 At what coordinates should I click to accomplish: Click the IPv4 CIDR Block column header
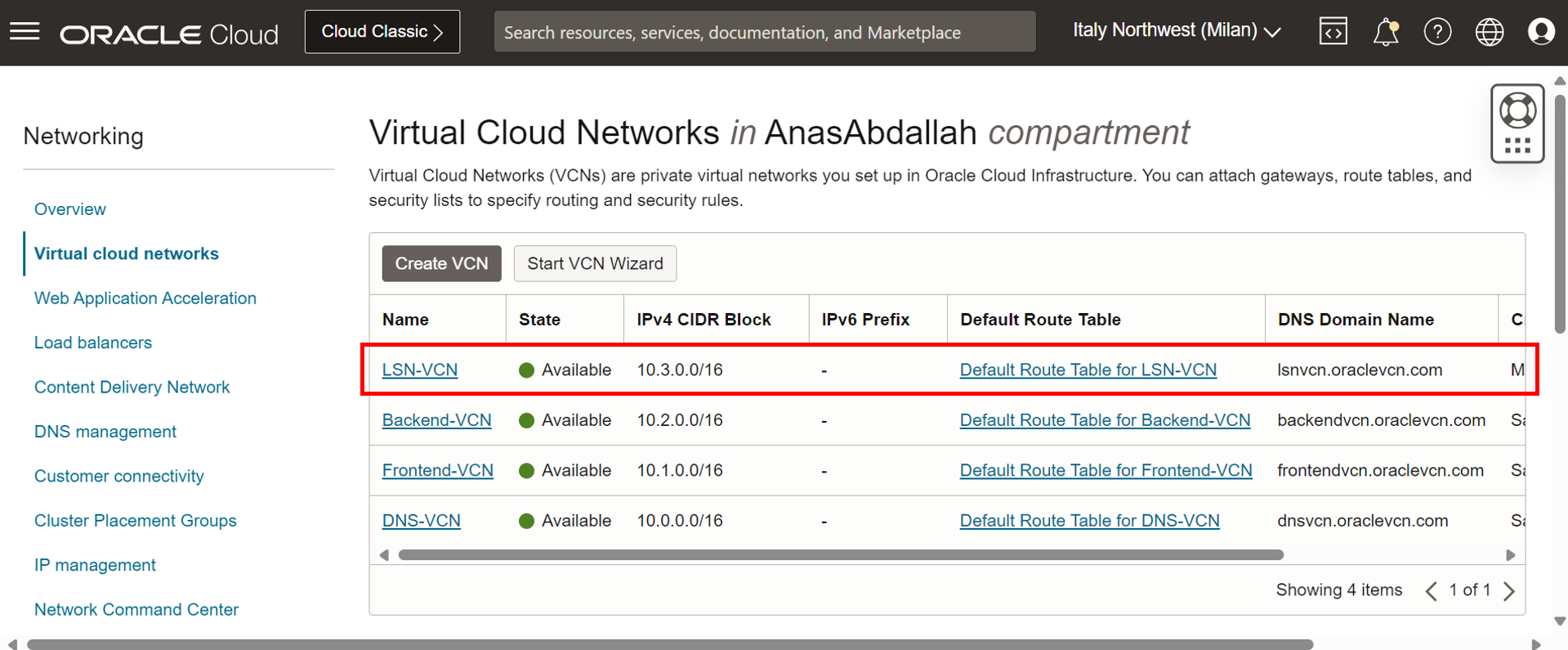pyautogui.click(x=704, y=320)
